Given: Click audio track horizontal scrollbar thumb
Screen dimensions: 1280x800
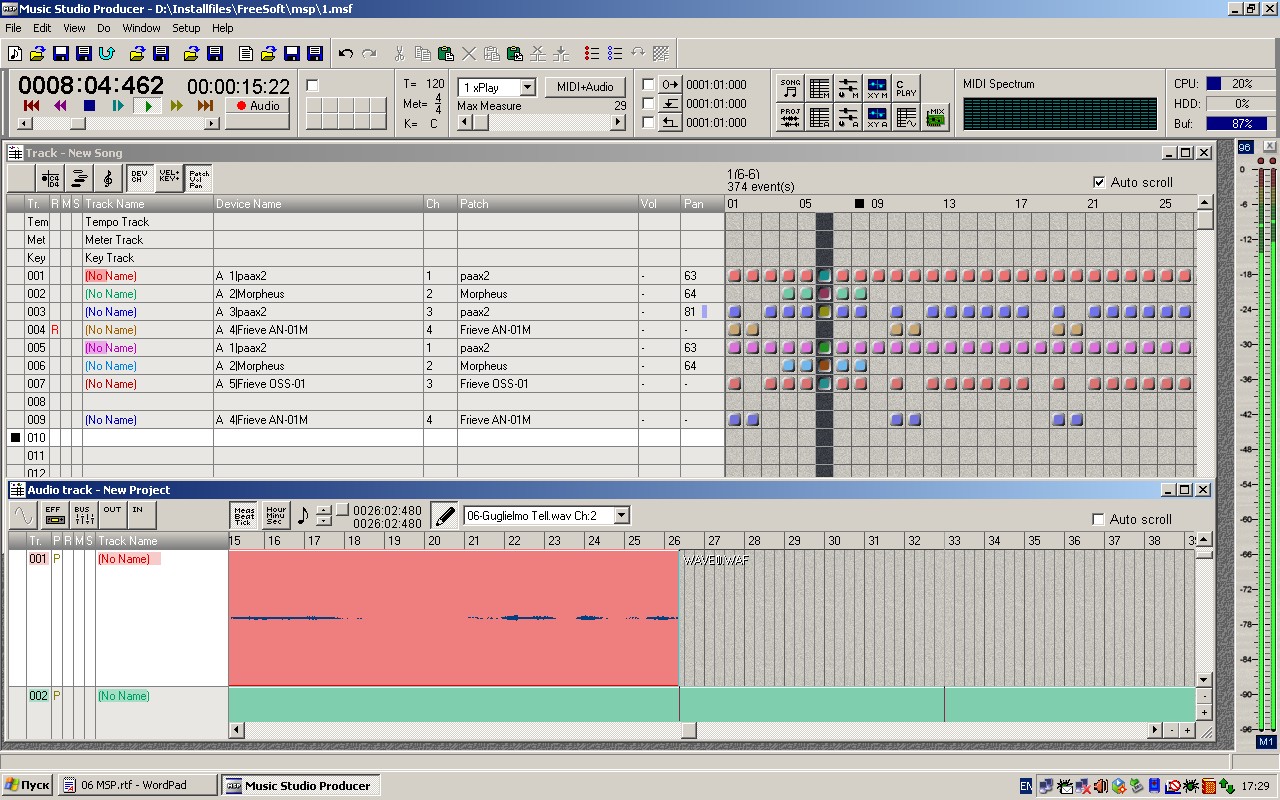Looking at the screenshot, I should click(x=688, y=730).
